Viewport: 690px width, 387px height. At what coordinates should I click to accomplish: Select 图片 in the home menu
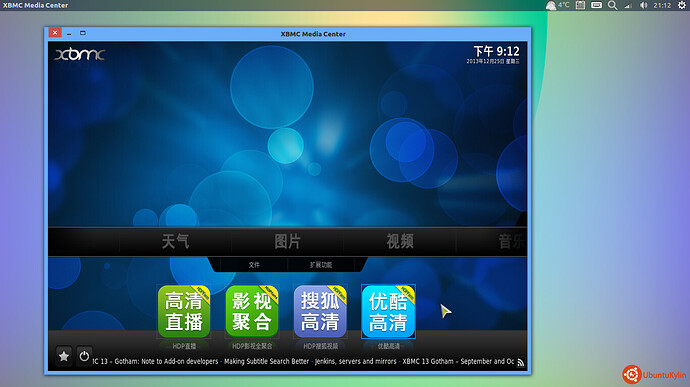[287, 241]
